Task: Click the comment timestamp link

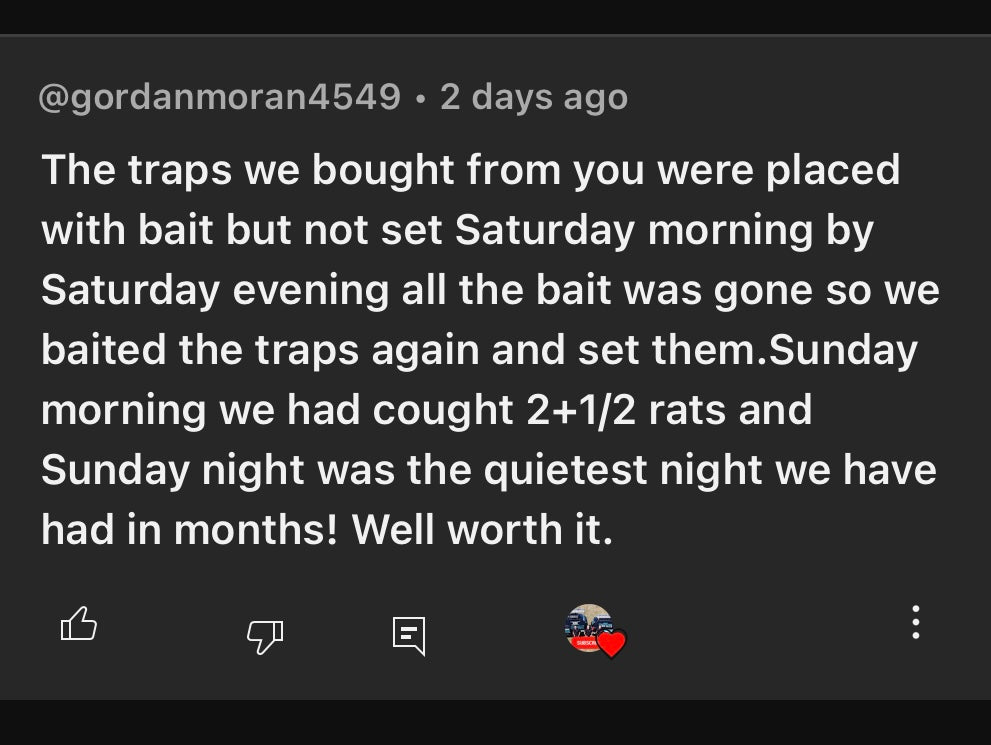Action: pyautogui.click(x=534, y=96)
